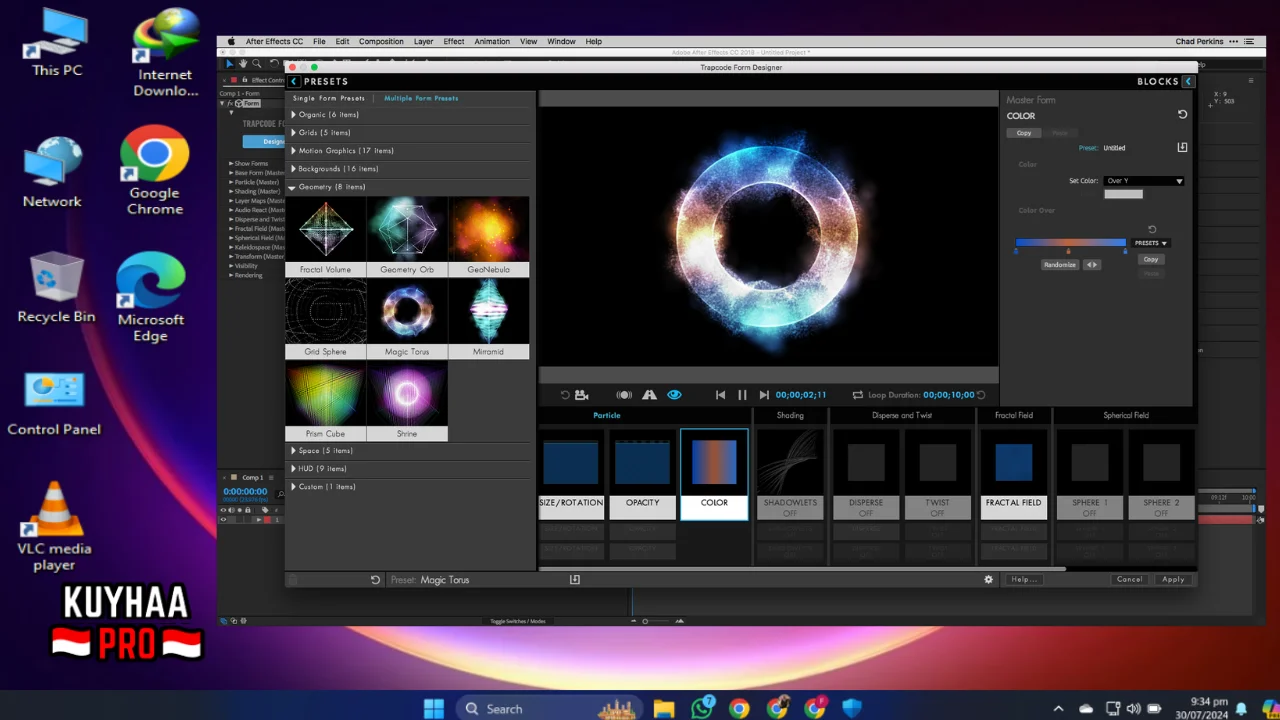
Task: Toggle the loop playback icon
Action: click(x=857, y=395)
